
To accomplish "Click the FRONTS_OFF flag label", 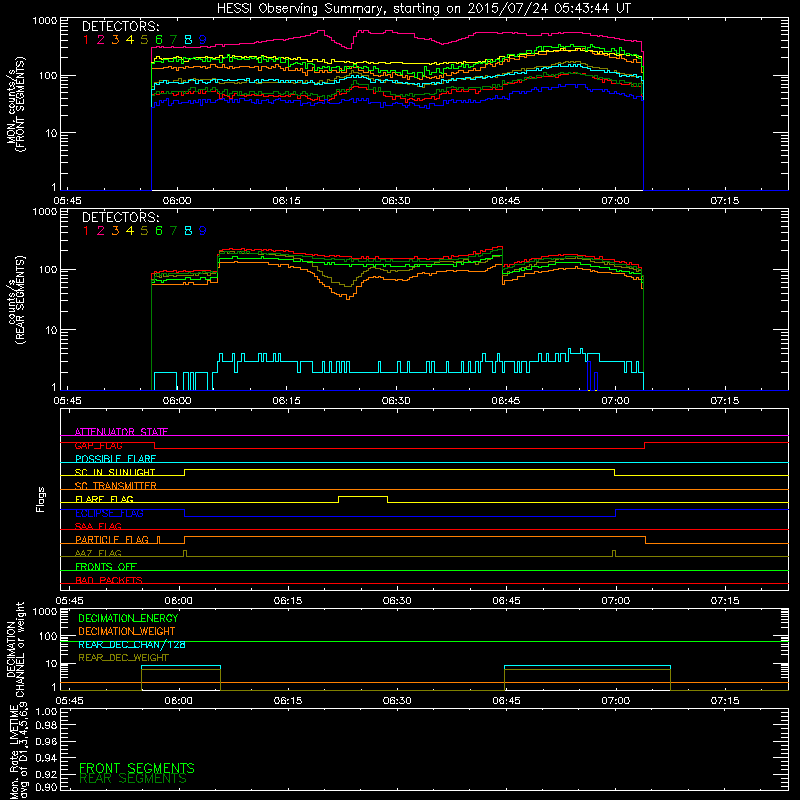I will pyautogui.click(x=106, y=566).
